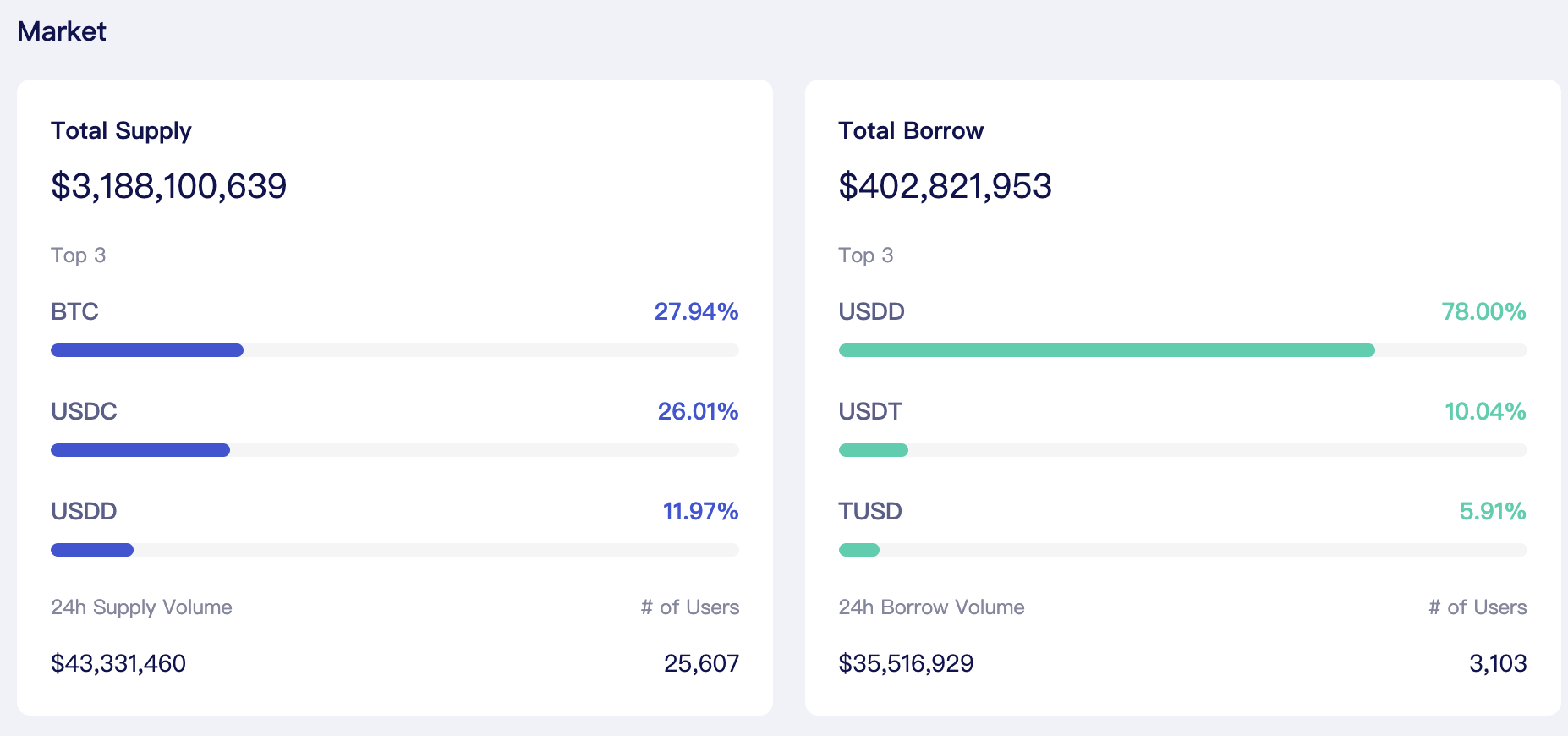This screenshot has width=1568, height=736.
Task: Click the TUSD borrow progress bar
Action: coord(1182,550)
